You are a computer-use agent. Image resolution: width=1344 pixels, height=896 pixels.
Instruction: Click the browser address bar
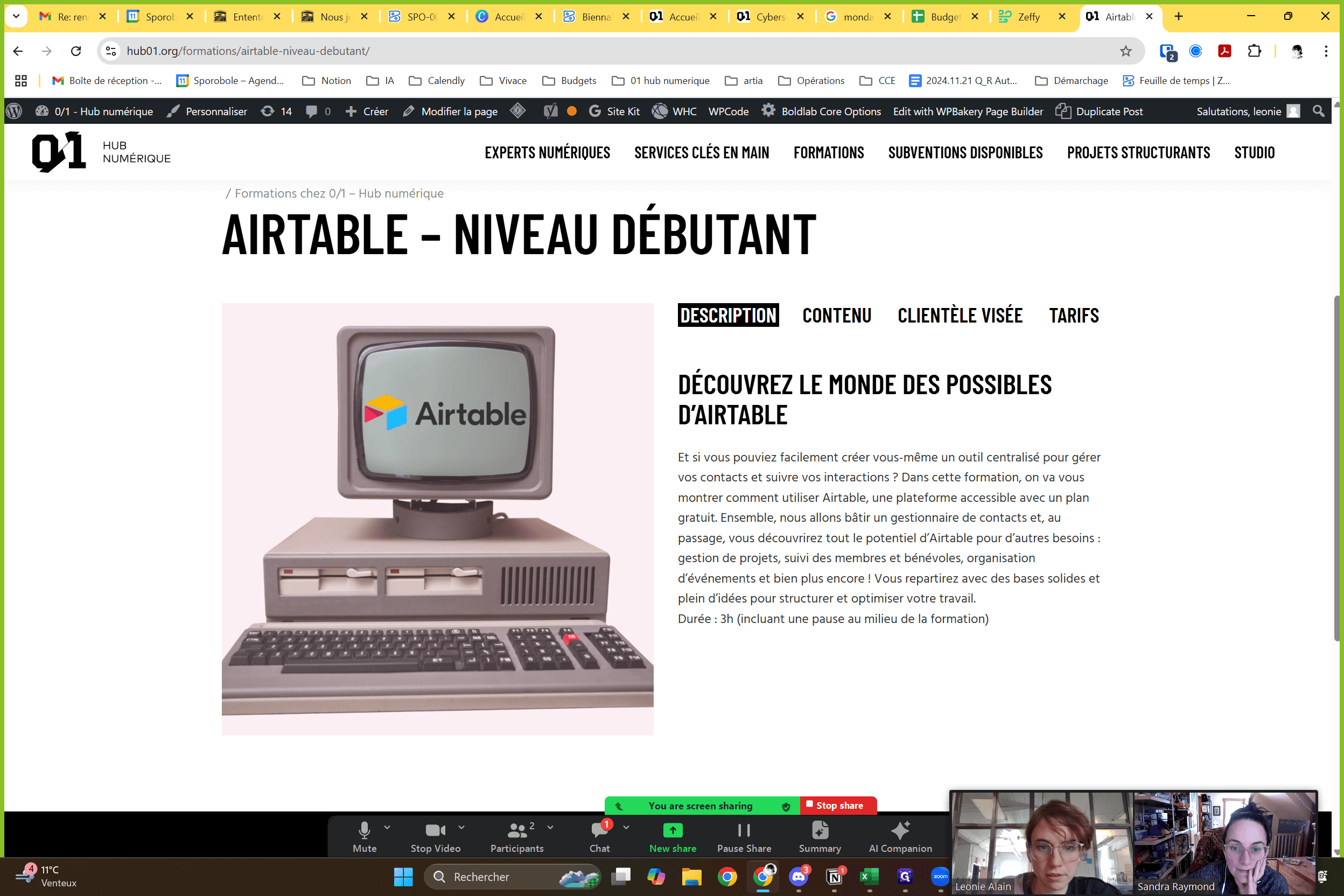[620, 51]
